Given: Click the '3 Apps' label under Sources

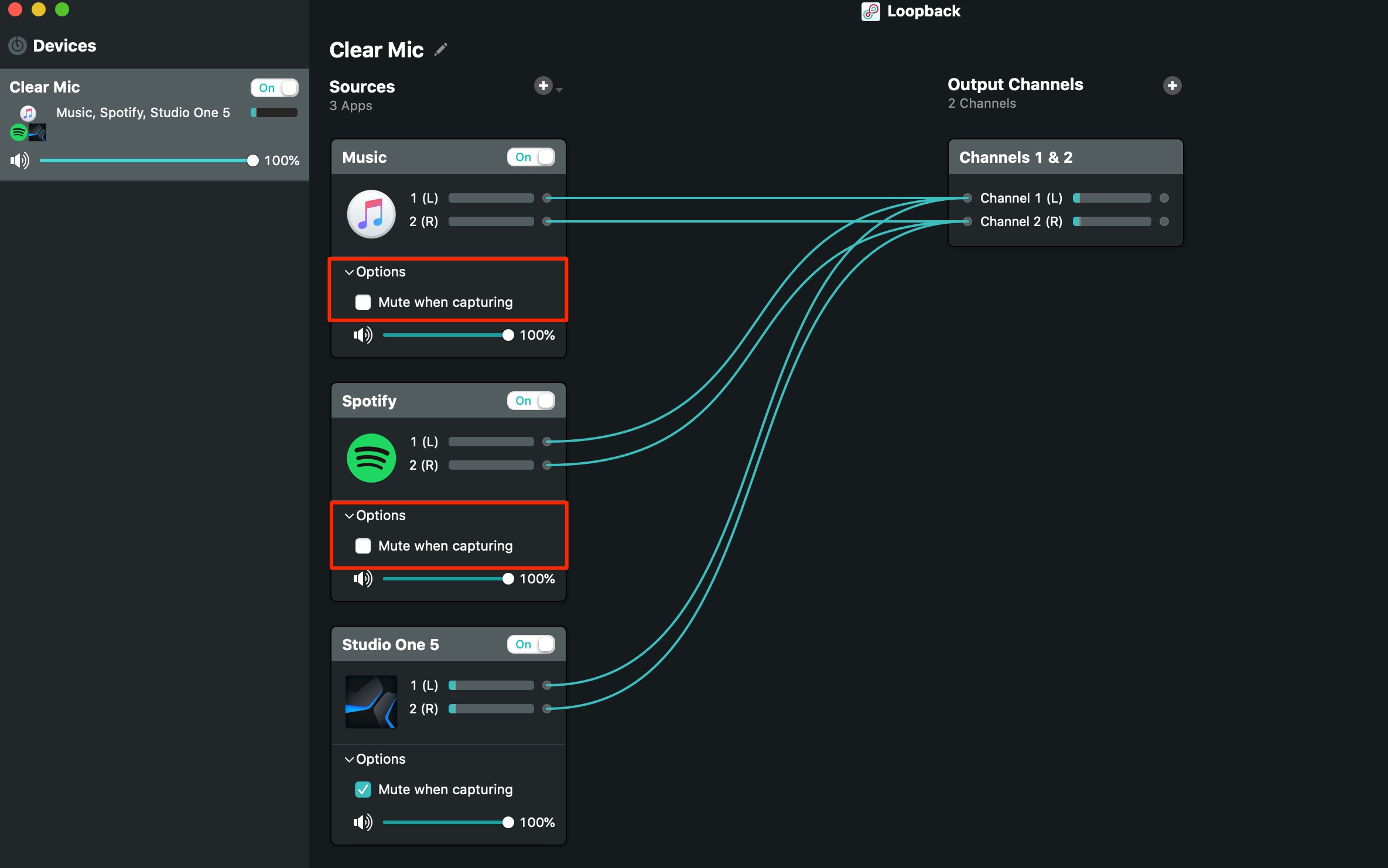Looking at the screenshot, I should coord(351,106).
